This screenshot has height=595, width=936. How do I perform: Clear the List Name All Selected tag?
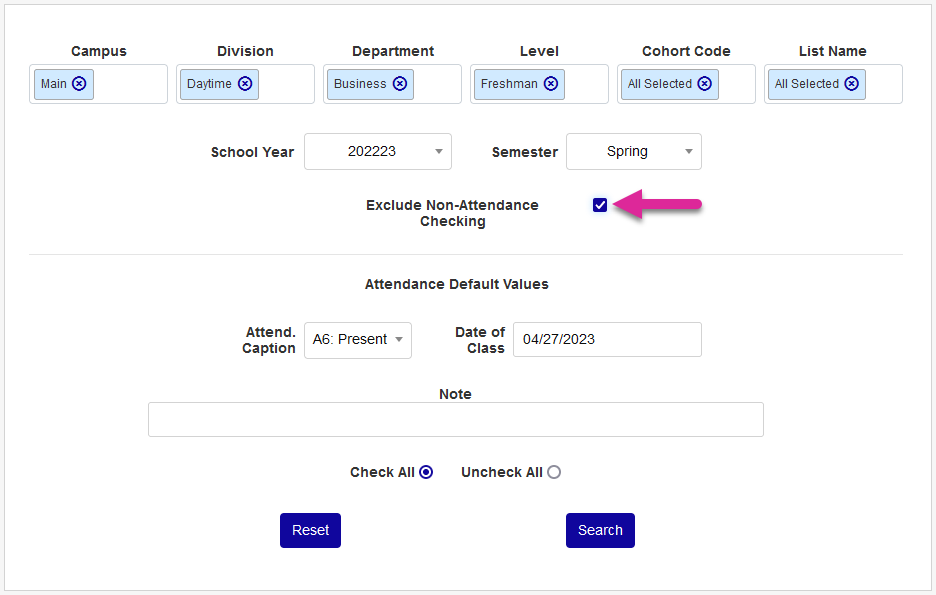852,84
